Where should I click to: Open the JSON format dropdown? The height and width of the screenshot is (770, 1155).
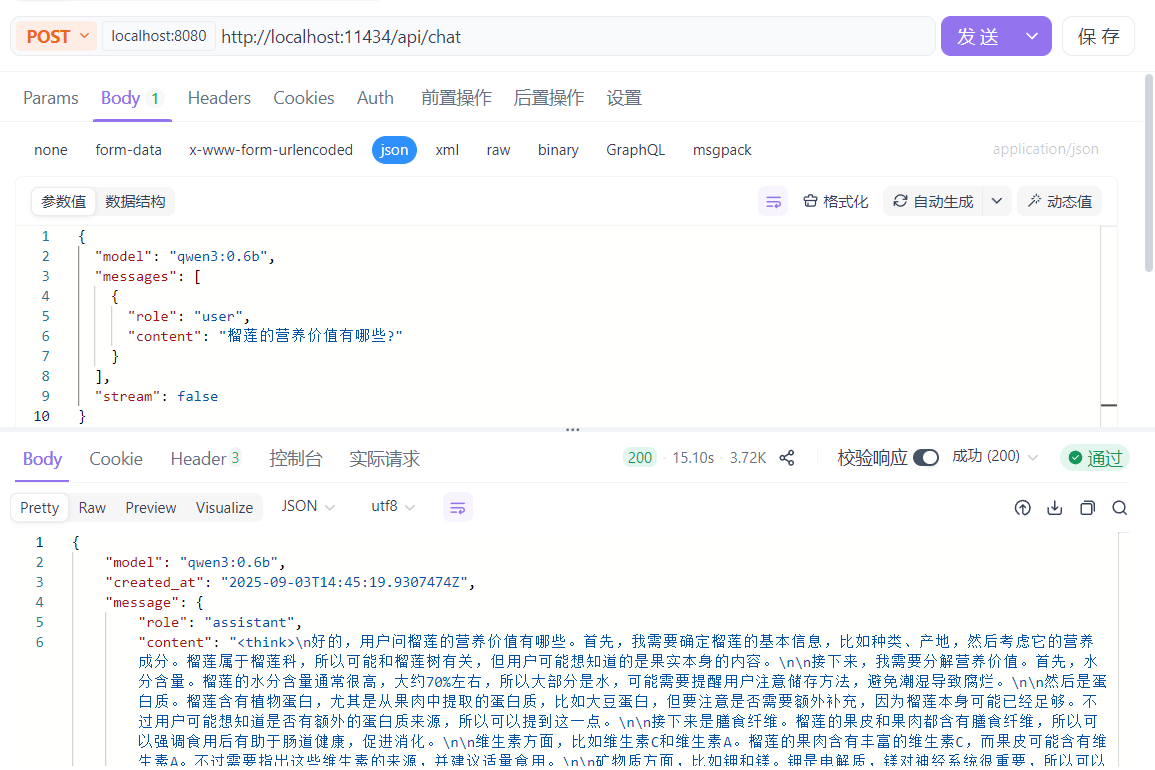tap(308, 507)
